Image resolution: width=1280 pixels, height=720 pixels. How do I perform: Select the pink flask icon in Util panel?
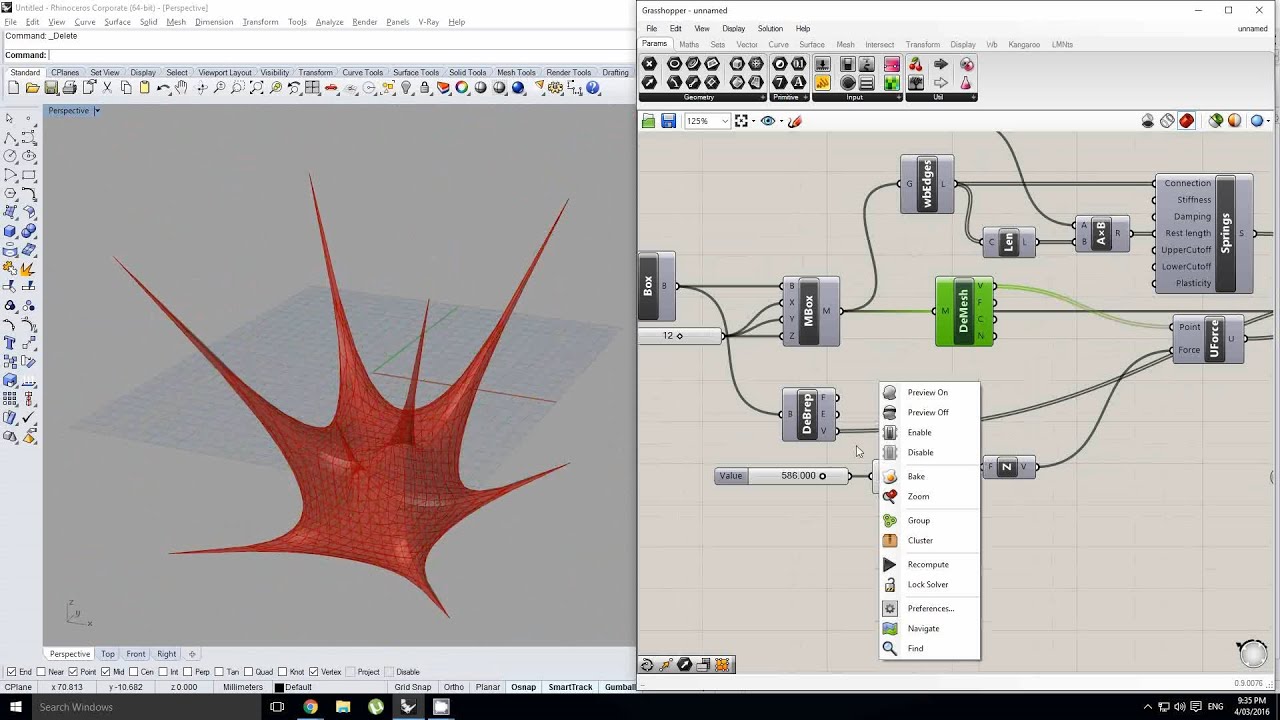tap(966, 82)
